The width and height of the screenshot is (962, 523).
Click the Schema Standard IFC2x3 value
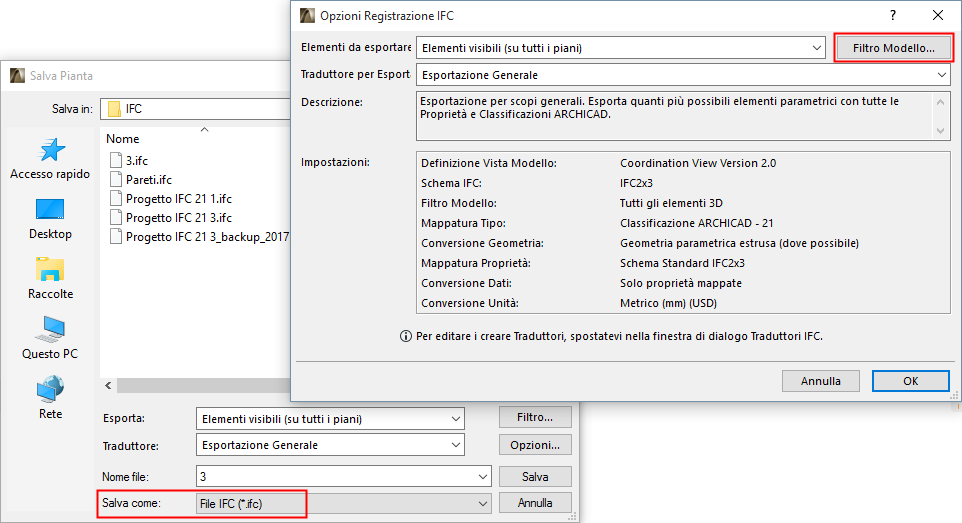pos(682,263)
